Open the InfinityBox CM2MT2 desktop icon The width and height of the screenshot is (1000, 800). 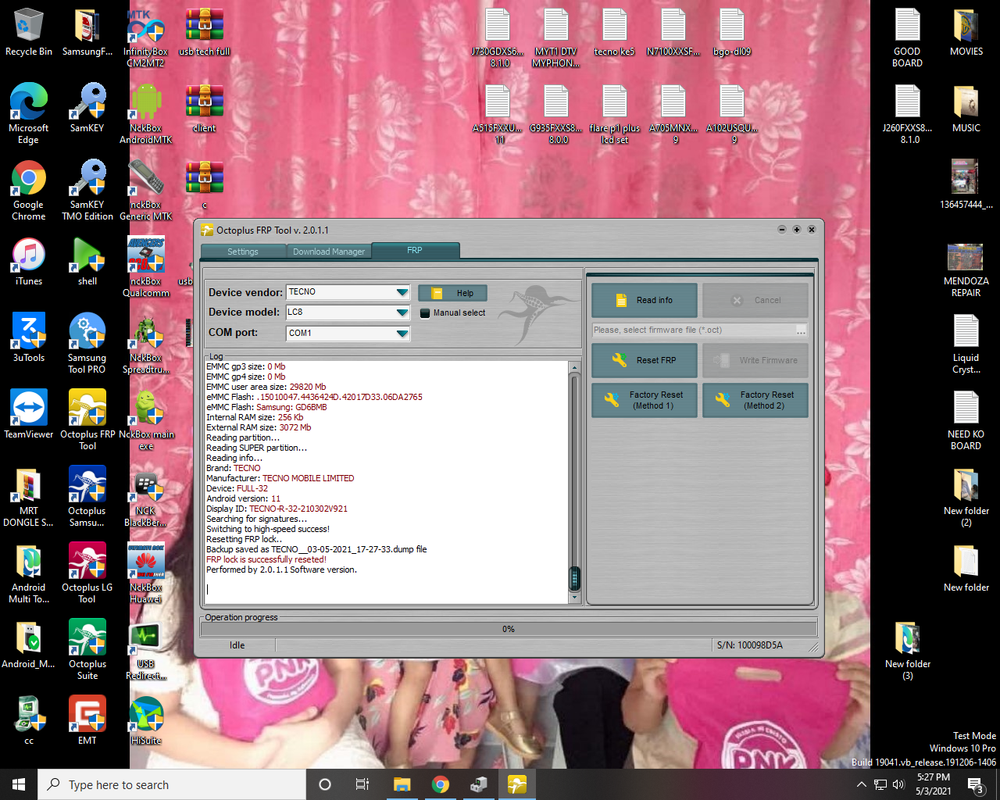point(146,37)
